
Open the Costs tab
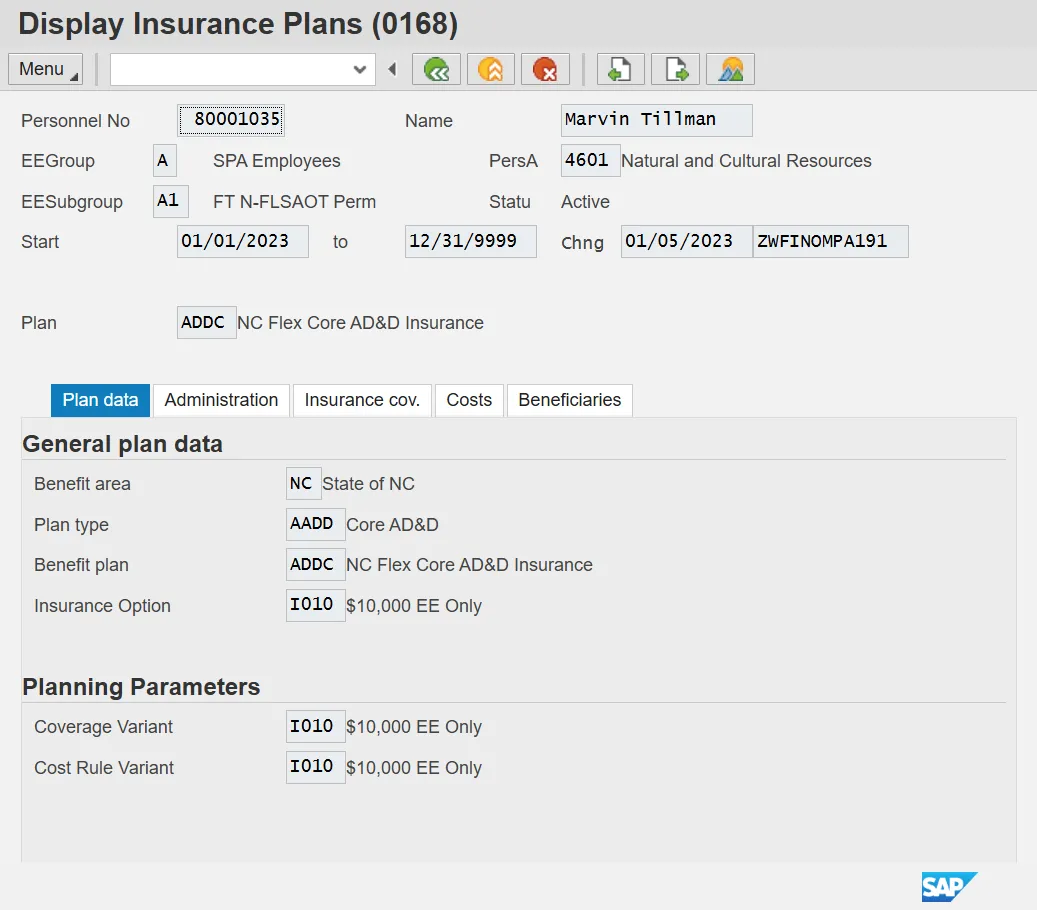click(x=469, y=400)
